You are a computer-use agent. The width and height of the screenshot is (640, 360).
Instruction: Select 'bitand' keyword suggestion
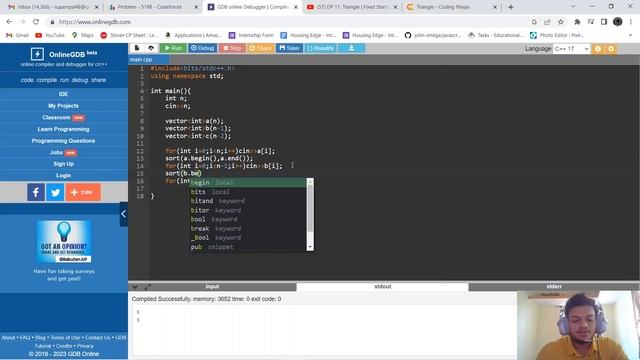tap(248, 201)
